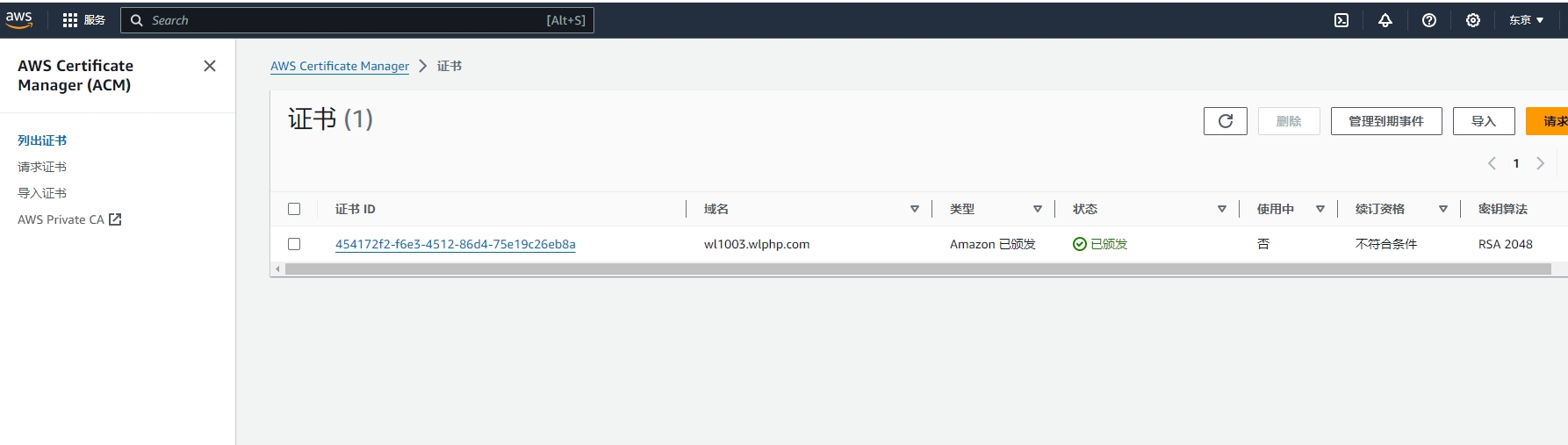Click the 不符合条件 renewal cell
The image size is (1568, 445).
tap(1386, 244)
